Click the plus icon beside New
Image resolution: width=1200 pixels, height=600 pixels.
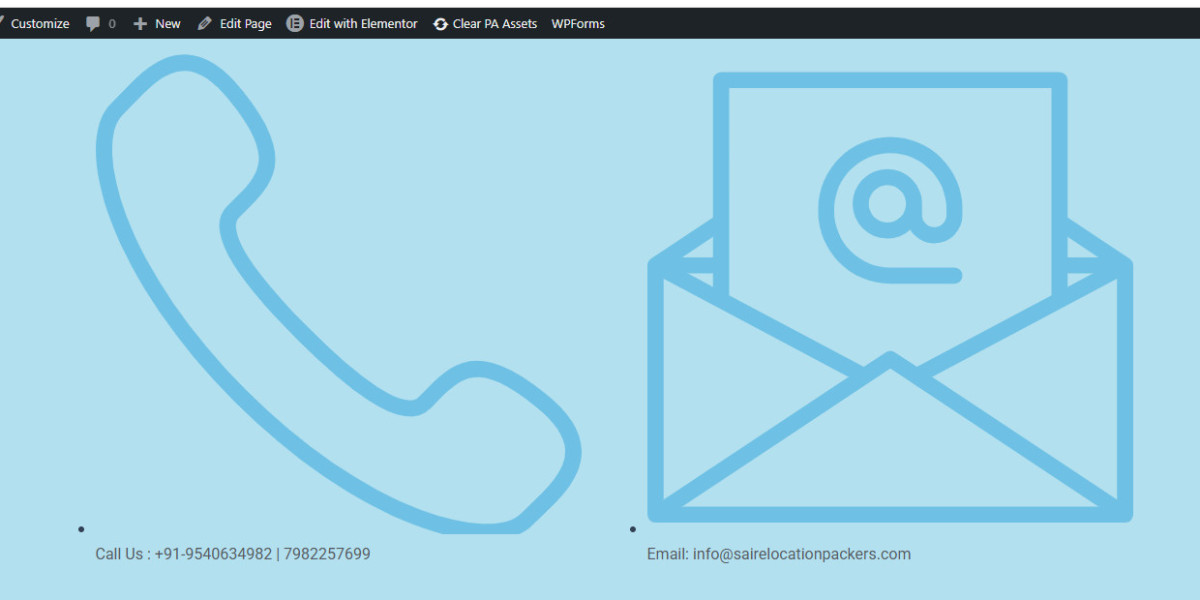[x=140, y=24]
